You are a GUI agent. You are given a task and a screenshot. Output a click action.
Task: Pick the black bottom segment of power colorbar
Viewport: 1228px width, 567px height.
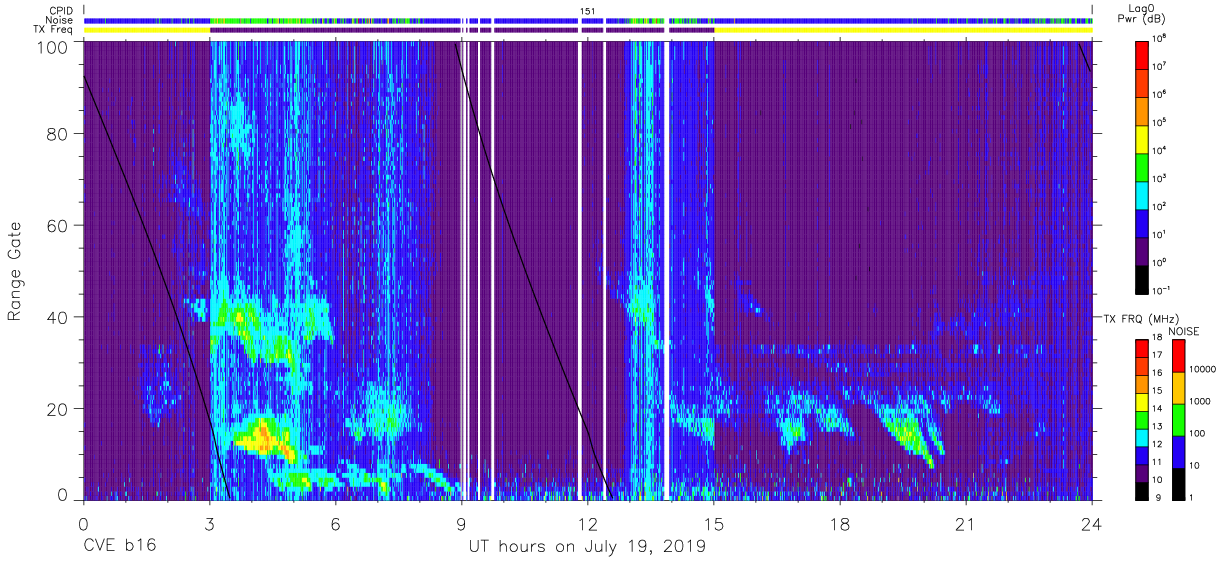(x=1143, y=278)
